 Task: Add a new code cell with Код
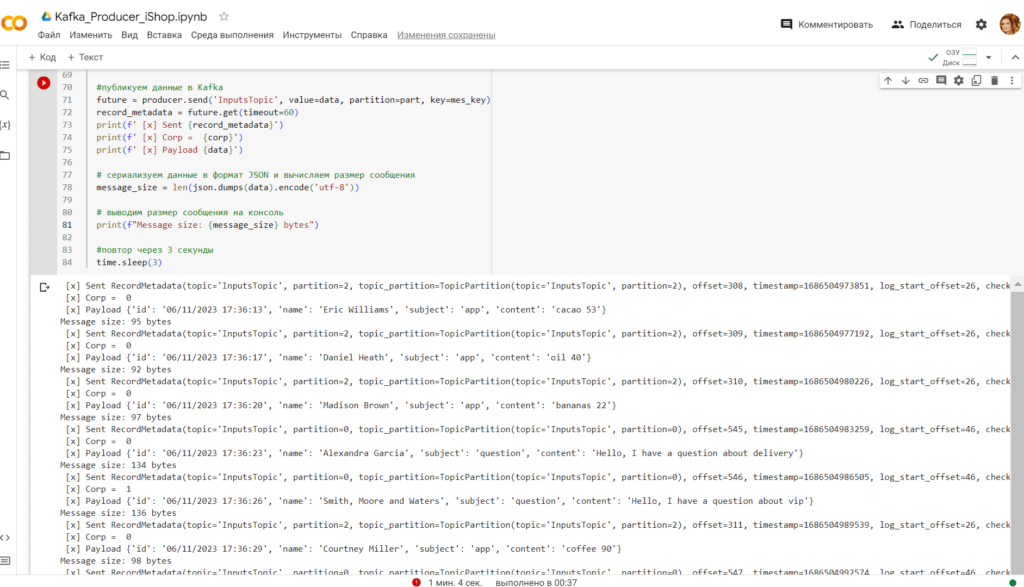pos(43,56)
